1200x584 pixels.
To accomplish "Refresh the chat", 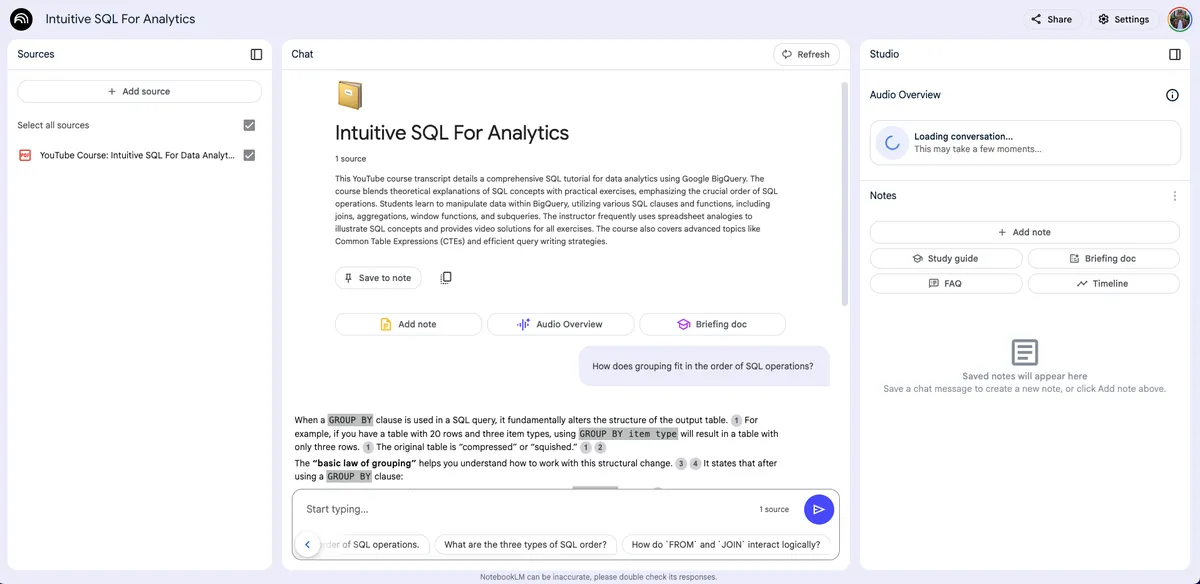I will (806, 54).
